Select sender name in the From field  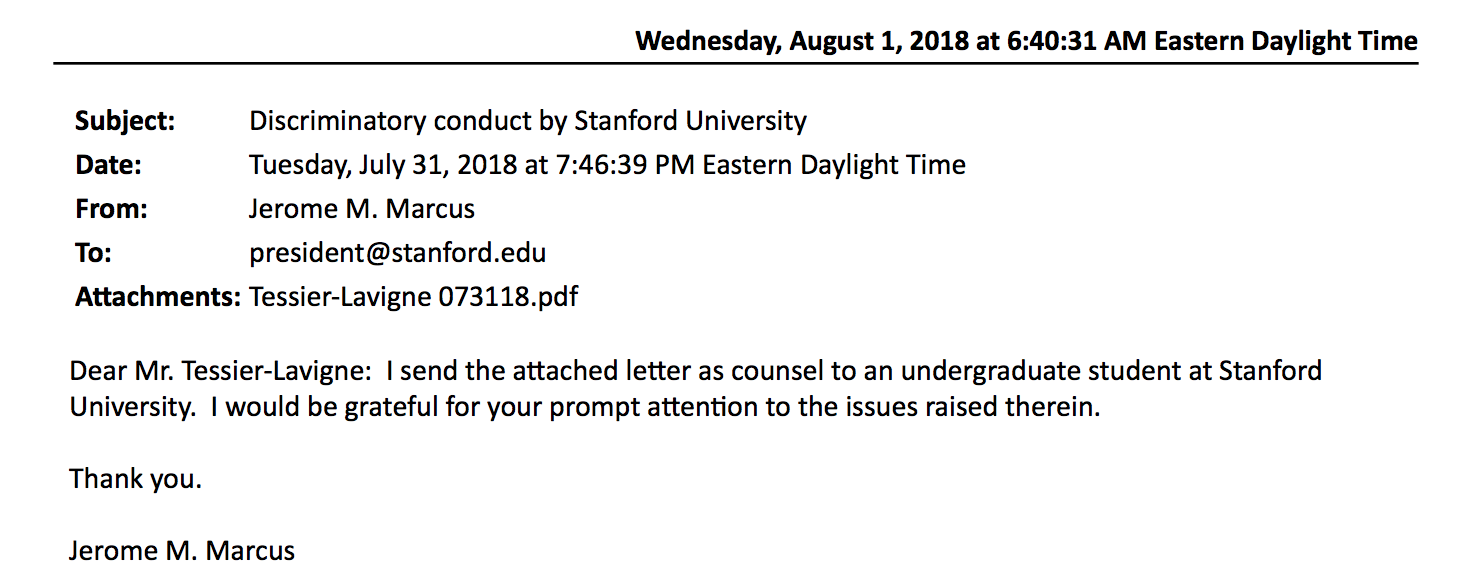pos(361,209)
